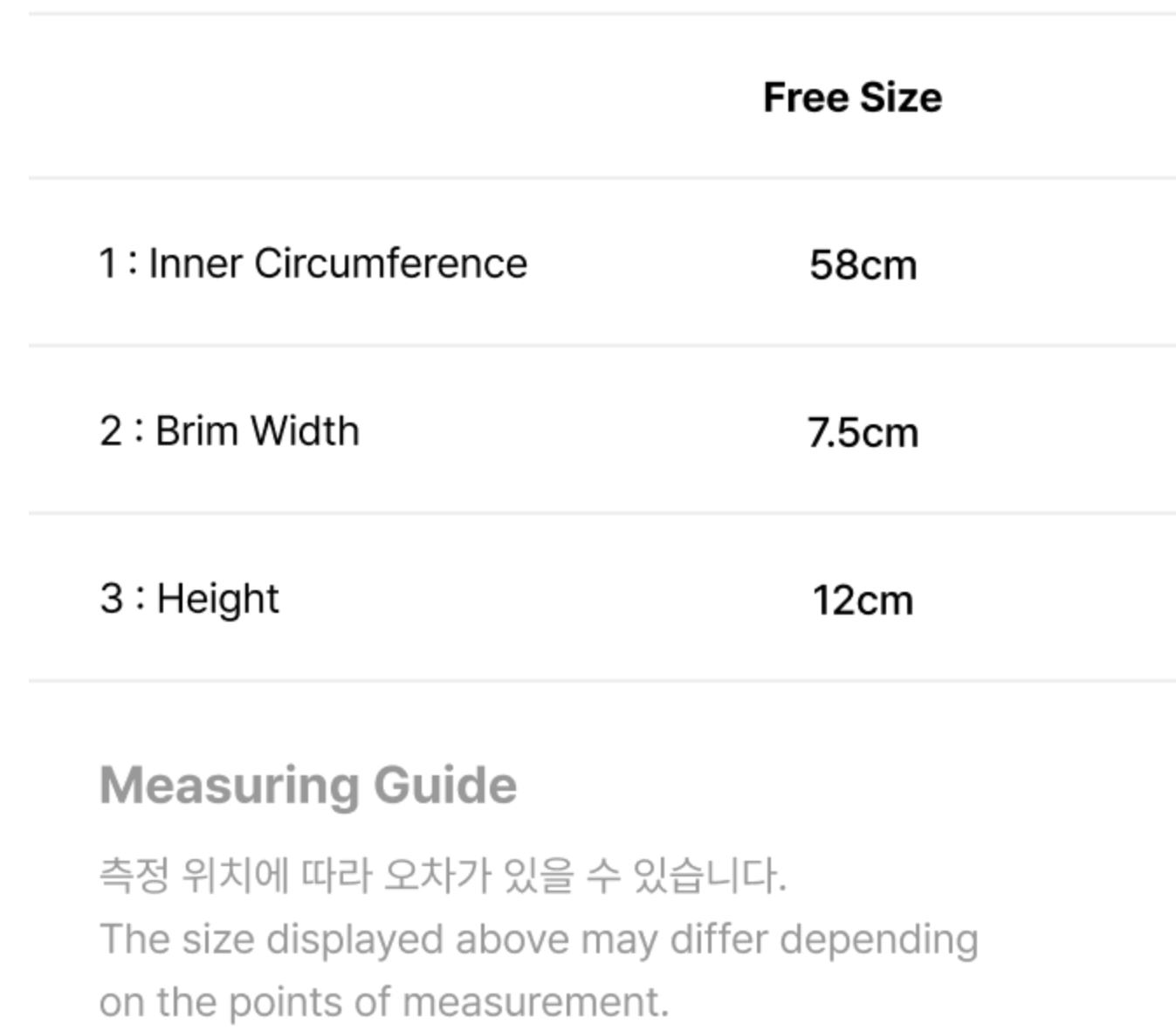Select the 58cm inner circumference value

pyautogui.click(x=863, y=265)
